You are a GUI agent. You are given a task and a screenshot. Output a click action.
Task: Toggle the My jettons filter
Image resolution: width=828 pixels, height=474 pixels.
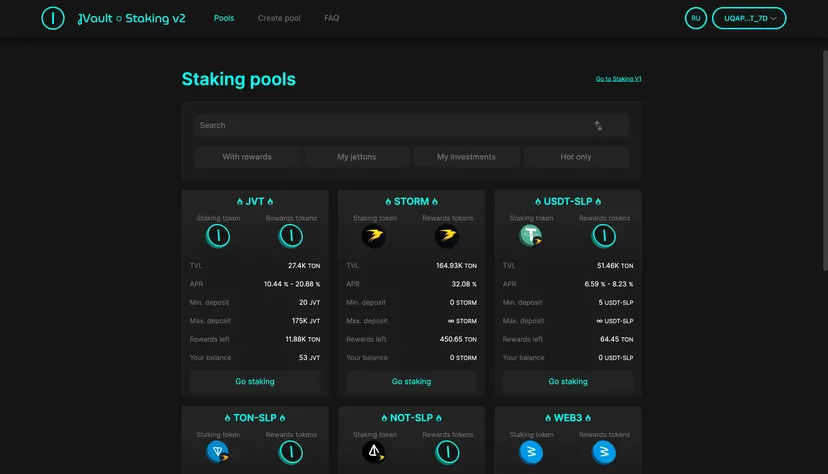point(356,157)
